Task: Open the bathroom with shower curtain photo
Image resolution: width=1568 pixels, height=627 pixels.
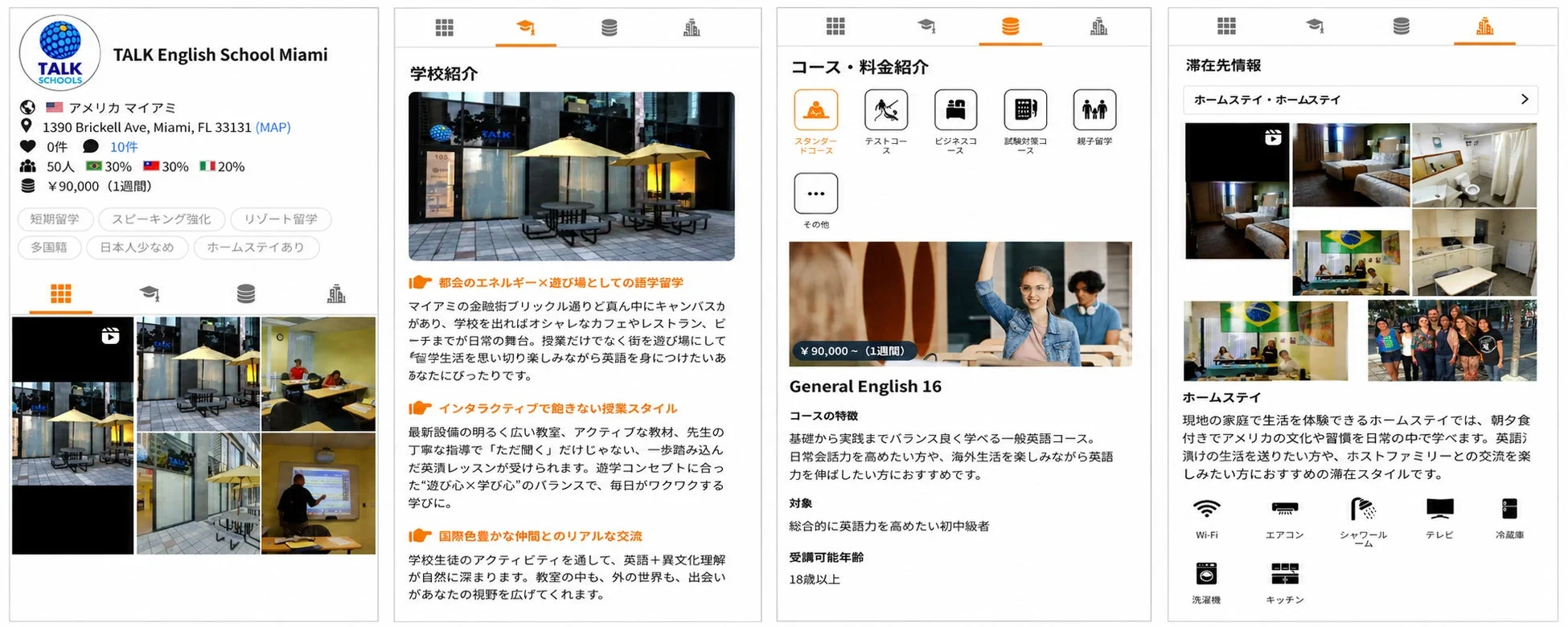Action: 1474,165
